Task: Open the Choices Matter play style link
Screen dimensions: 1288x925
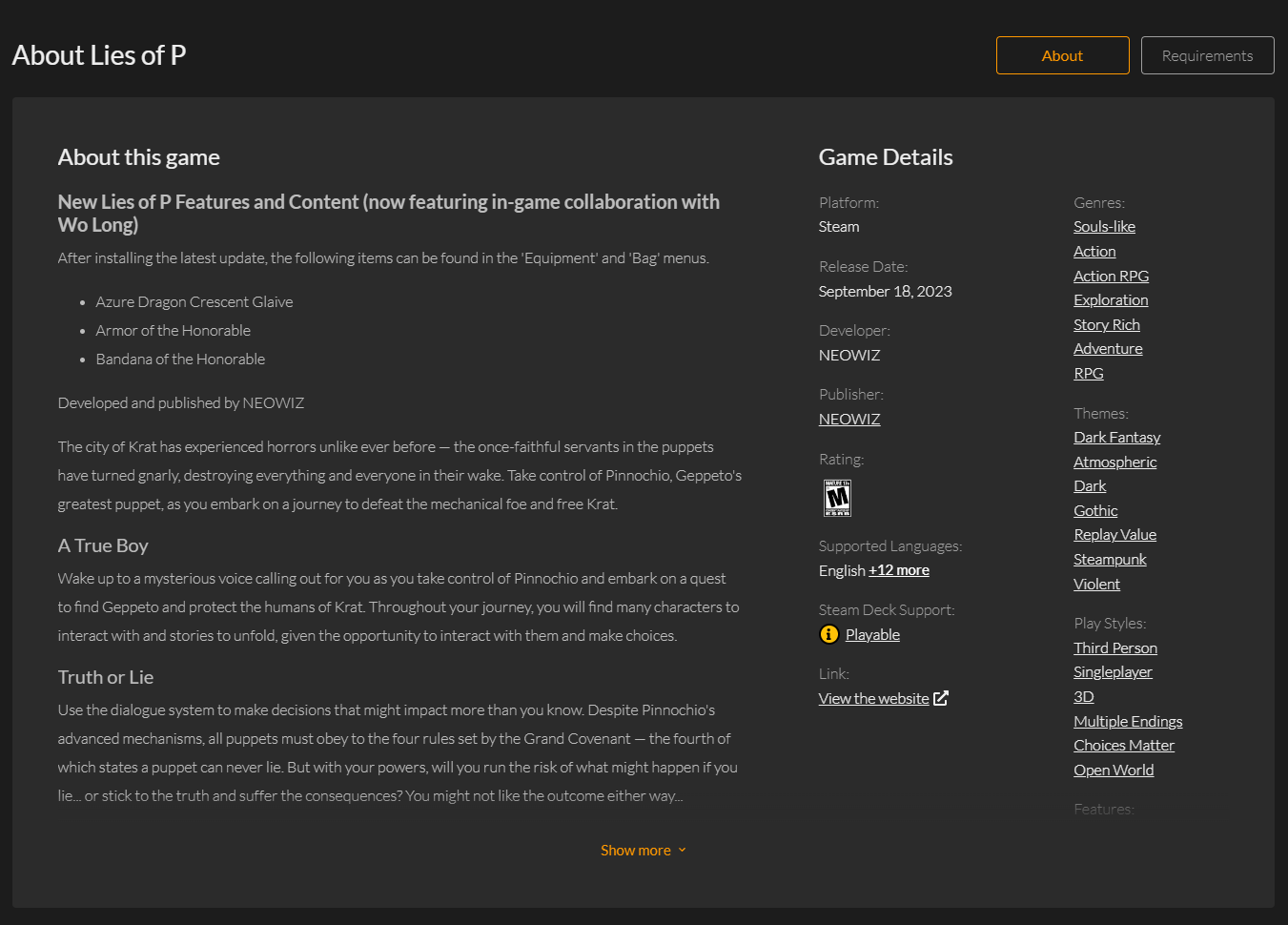Action: [1124, 746]
